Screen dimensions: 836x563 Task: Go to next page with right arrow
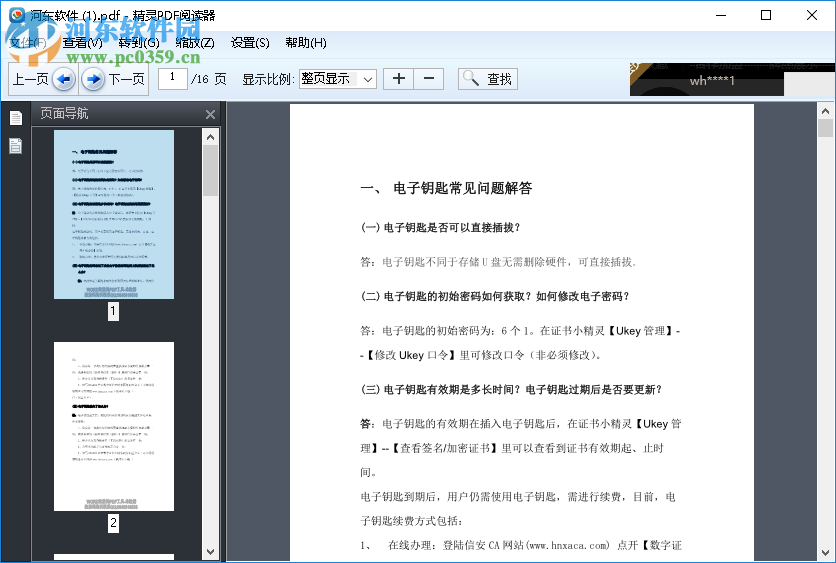(92, 79)
